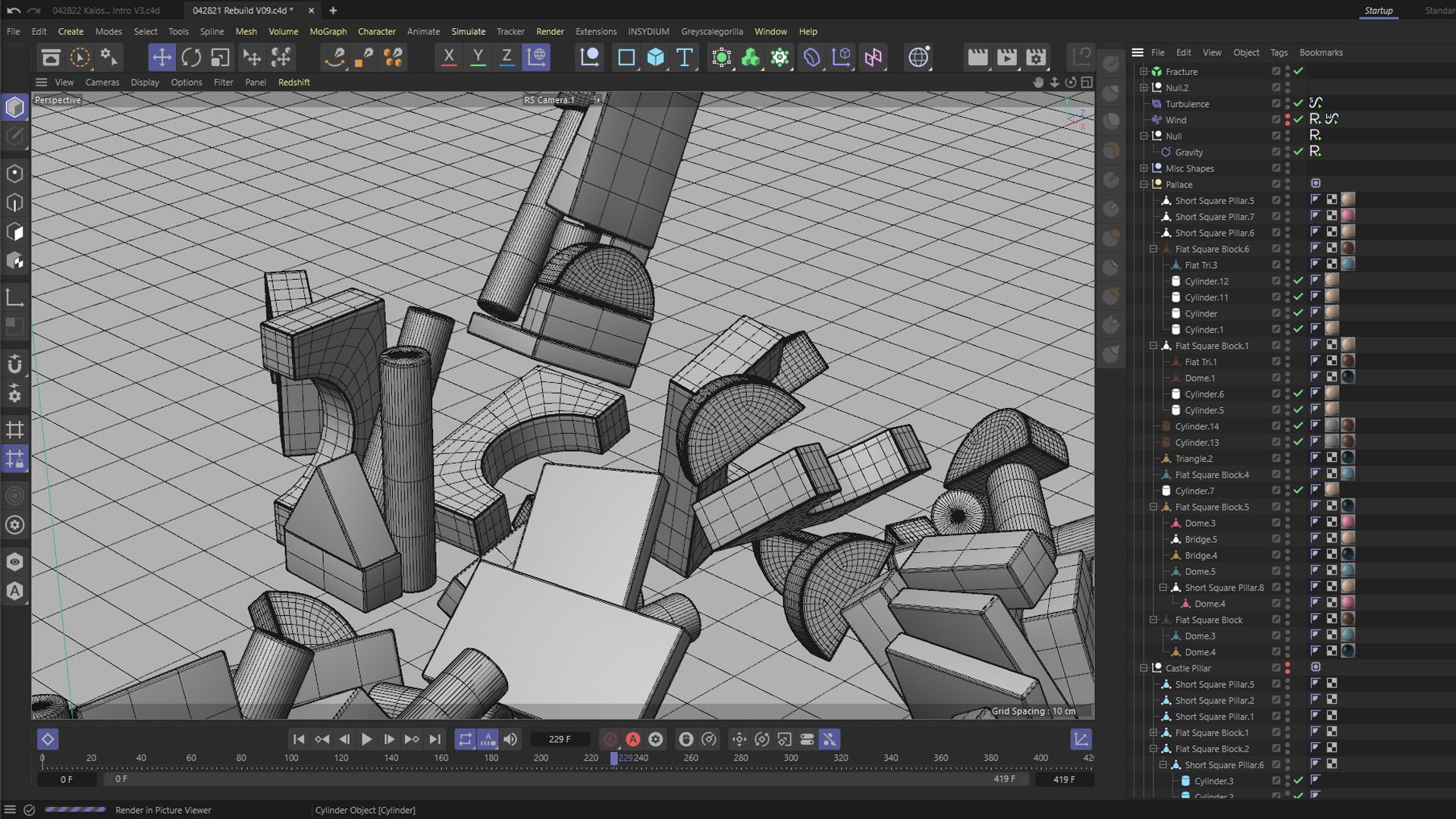This screenshot has height=819, width=1456.
Task: Click material swatch on Short Square Pillar.7
Action: coord(1348,217)
